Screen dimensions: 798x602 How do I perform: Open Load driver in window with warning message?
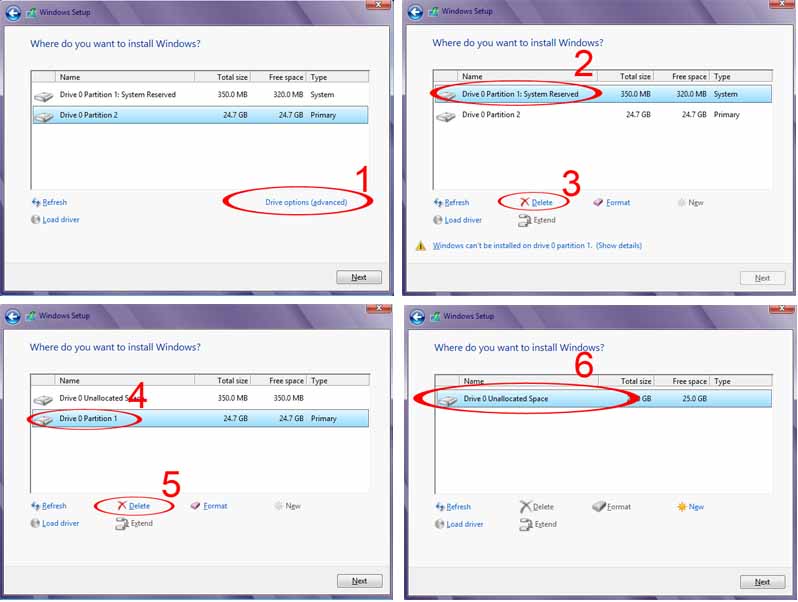[458, 220]
